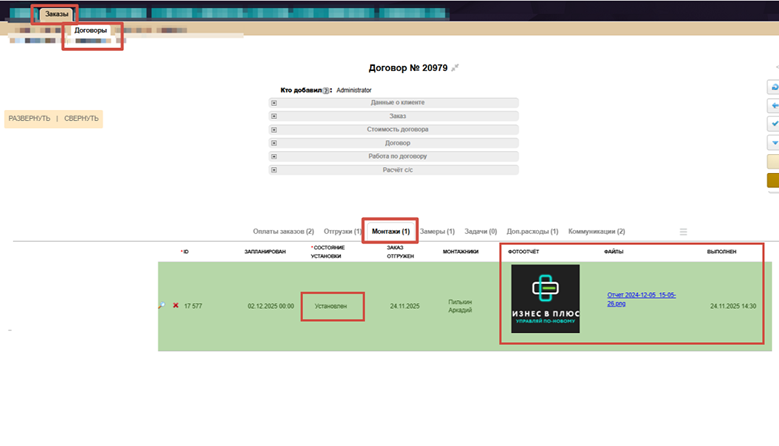Click the blue refresh icon in right sidebar

pyautogui.click(x=773, y=87)
